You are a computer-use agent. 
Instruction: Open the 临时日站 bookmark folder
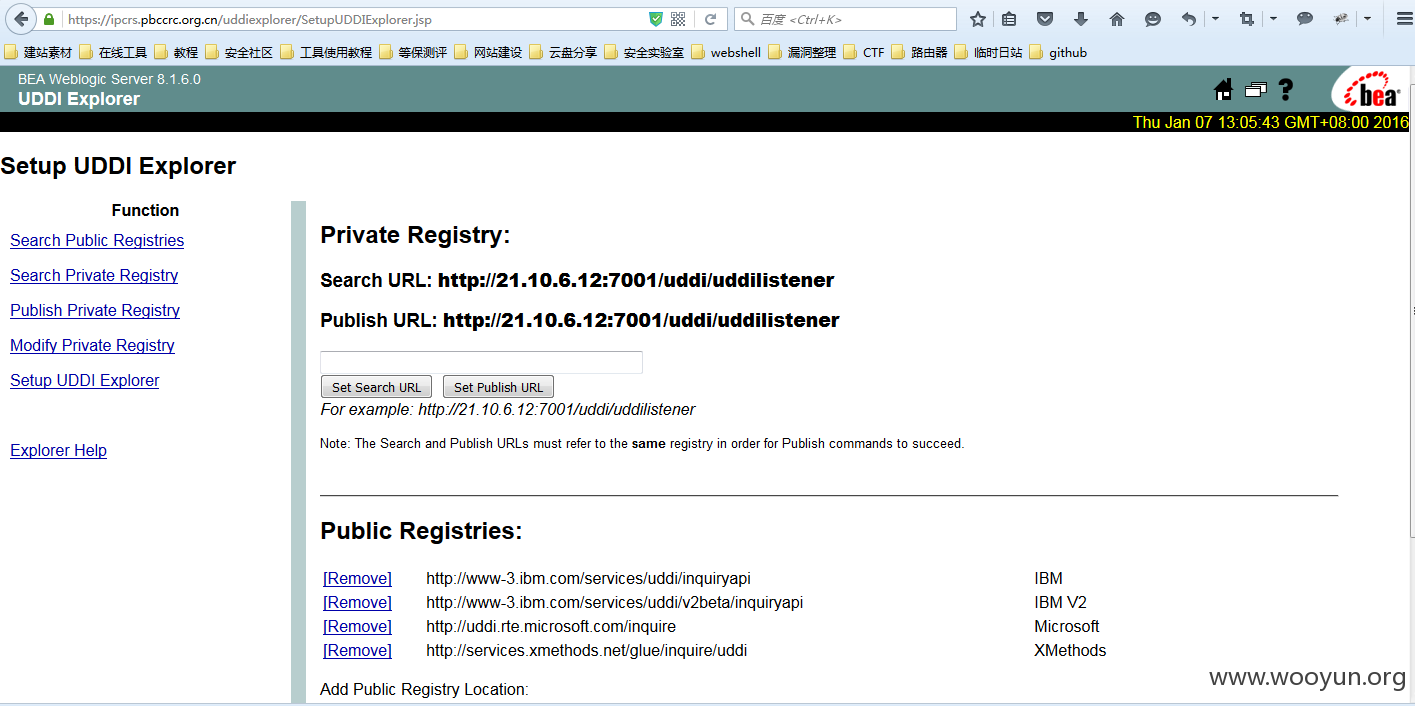pos(988,52)
